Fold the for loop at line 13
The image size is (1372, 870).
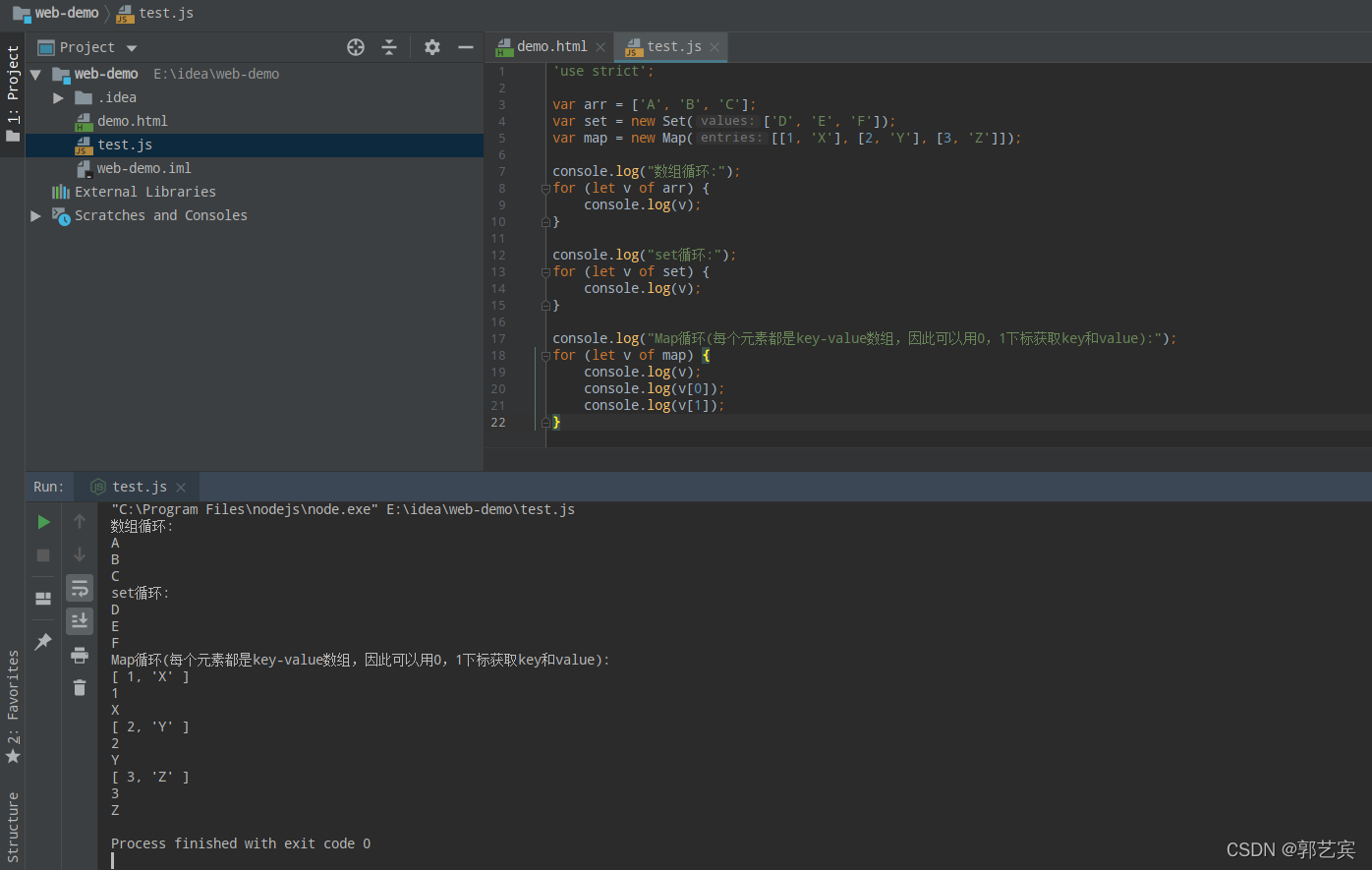pyautogui.click(x=545, y=272)
